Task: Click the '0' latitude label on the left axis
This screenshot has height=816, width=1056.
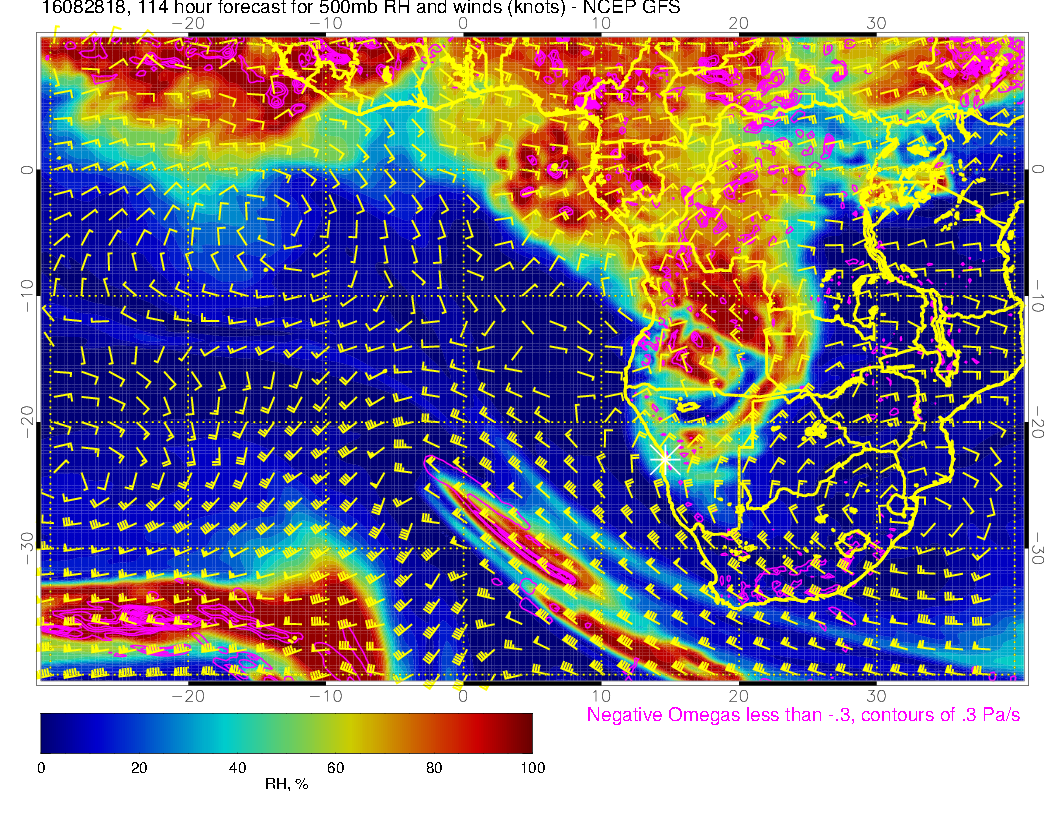Action: click(x=25, y=170)
